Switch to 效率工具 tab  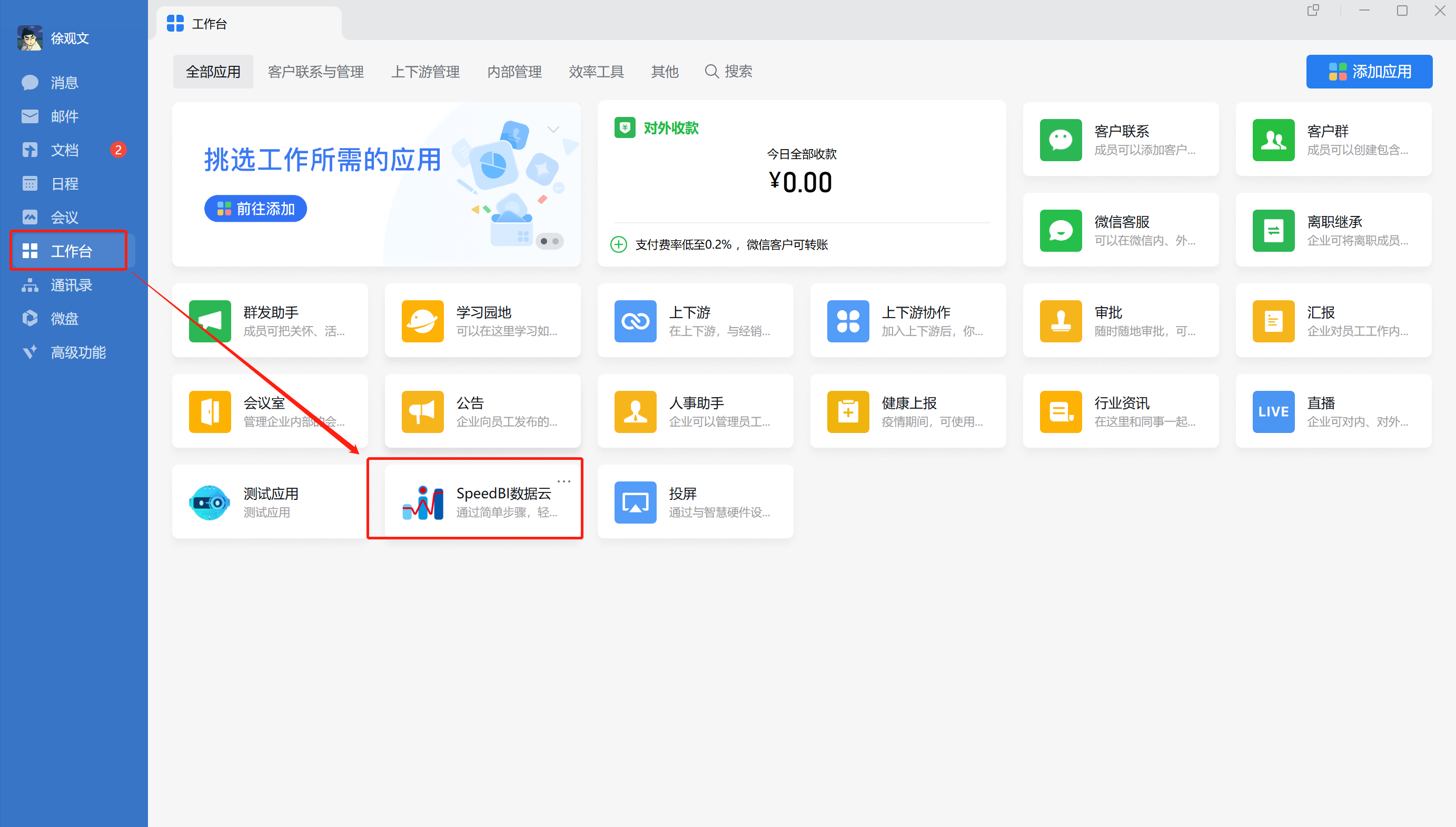point(596,72)
